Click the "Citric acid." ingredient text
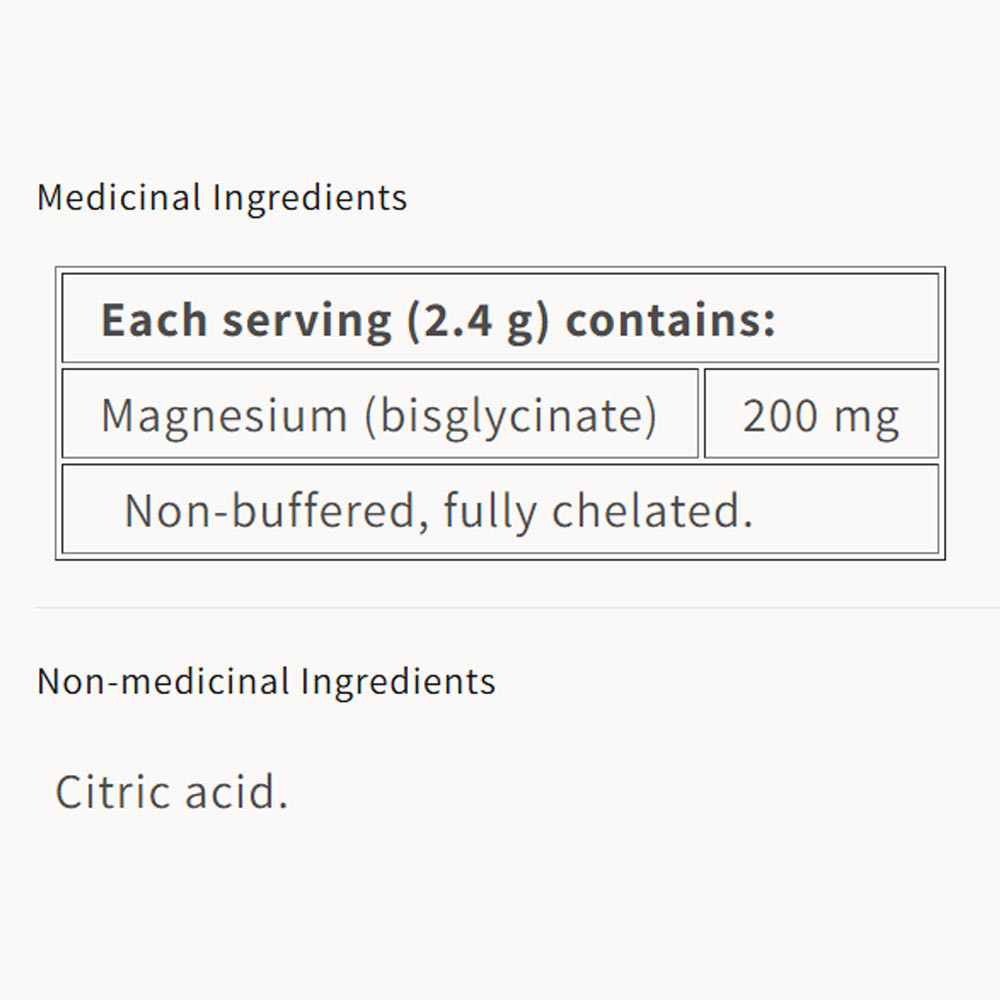 coord(171,792)
